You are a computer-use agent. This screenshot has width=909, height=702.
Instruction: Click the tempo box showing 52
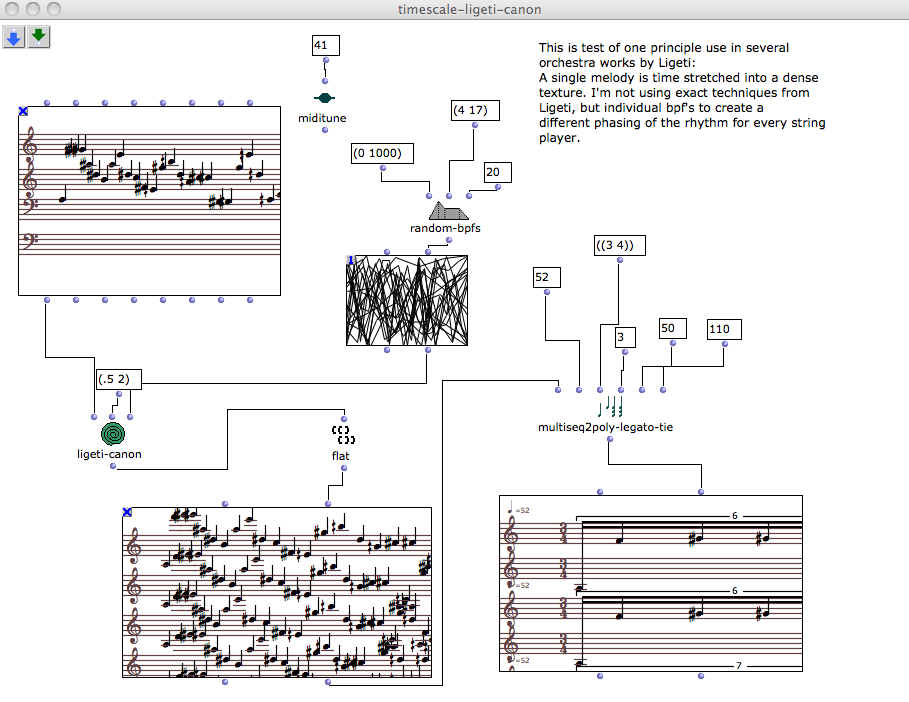coord(547,277)
